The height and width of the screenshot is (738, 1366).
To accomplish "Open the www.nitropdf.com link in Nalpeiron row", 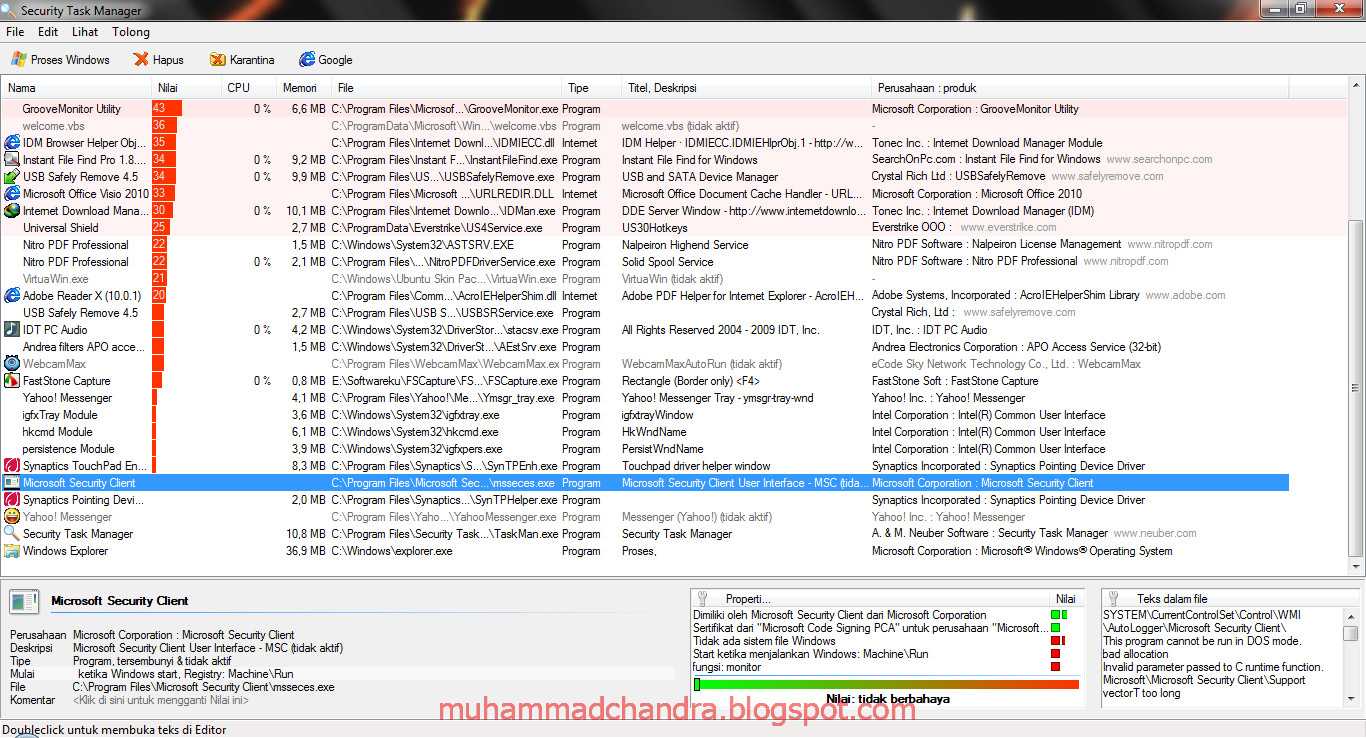I will 1170,244.
